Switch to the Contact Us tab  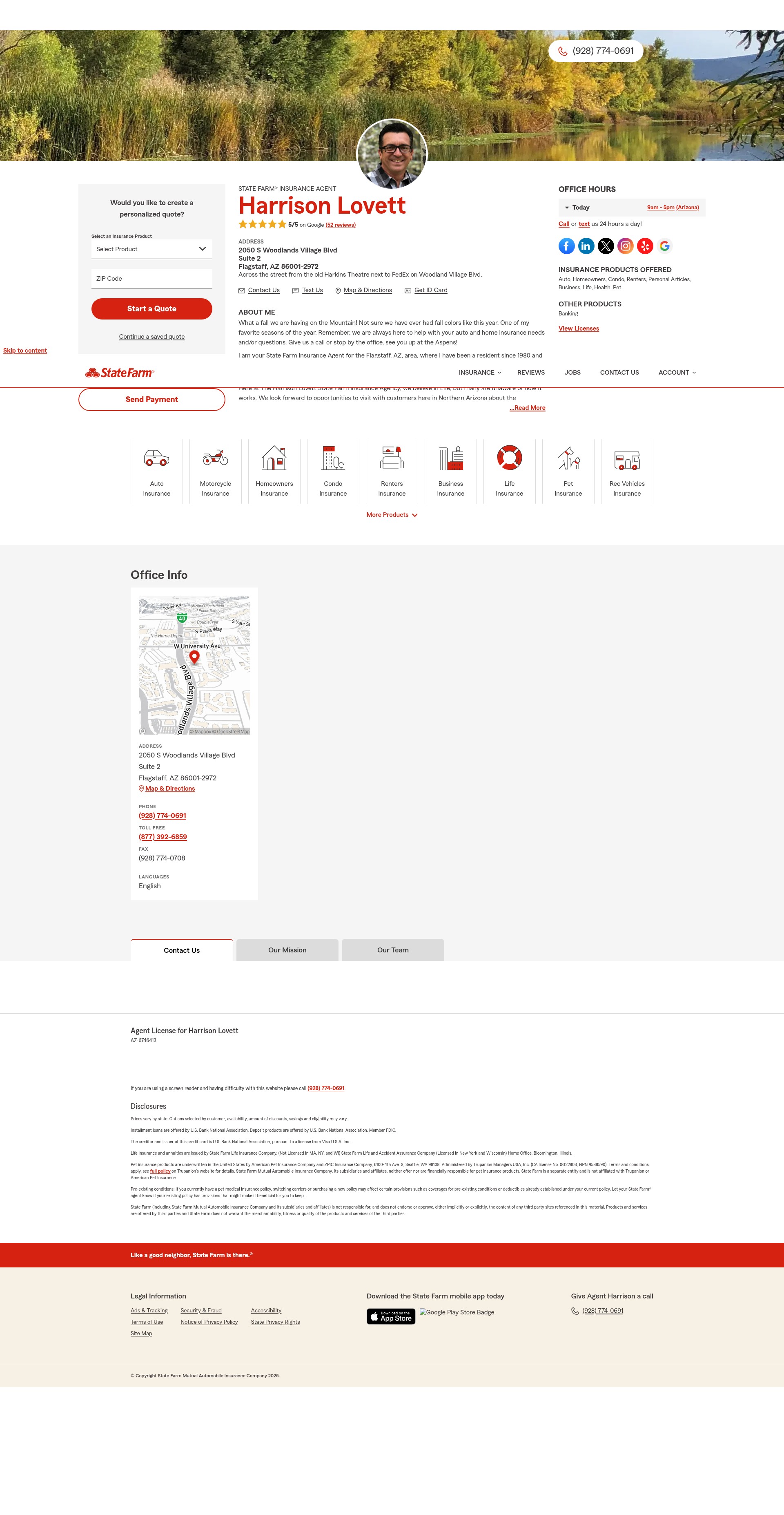182,950
